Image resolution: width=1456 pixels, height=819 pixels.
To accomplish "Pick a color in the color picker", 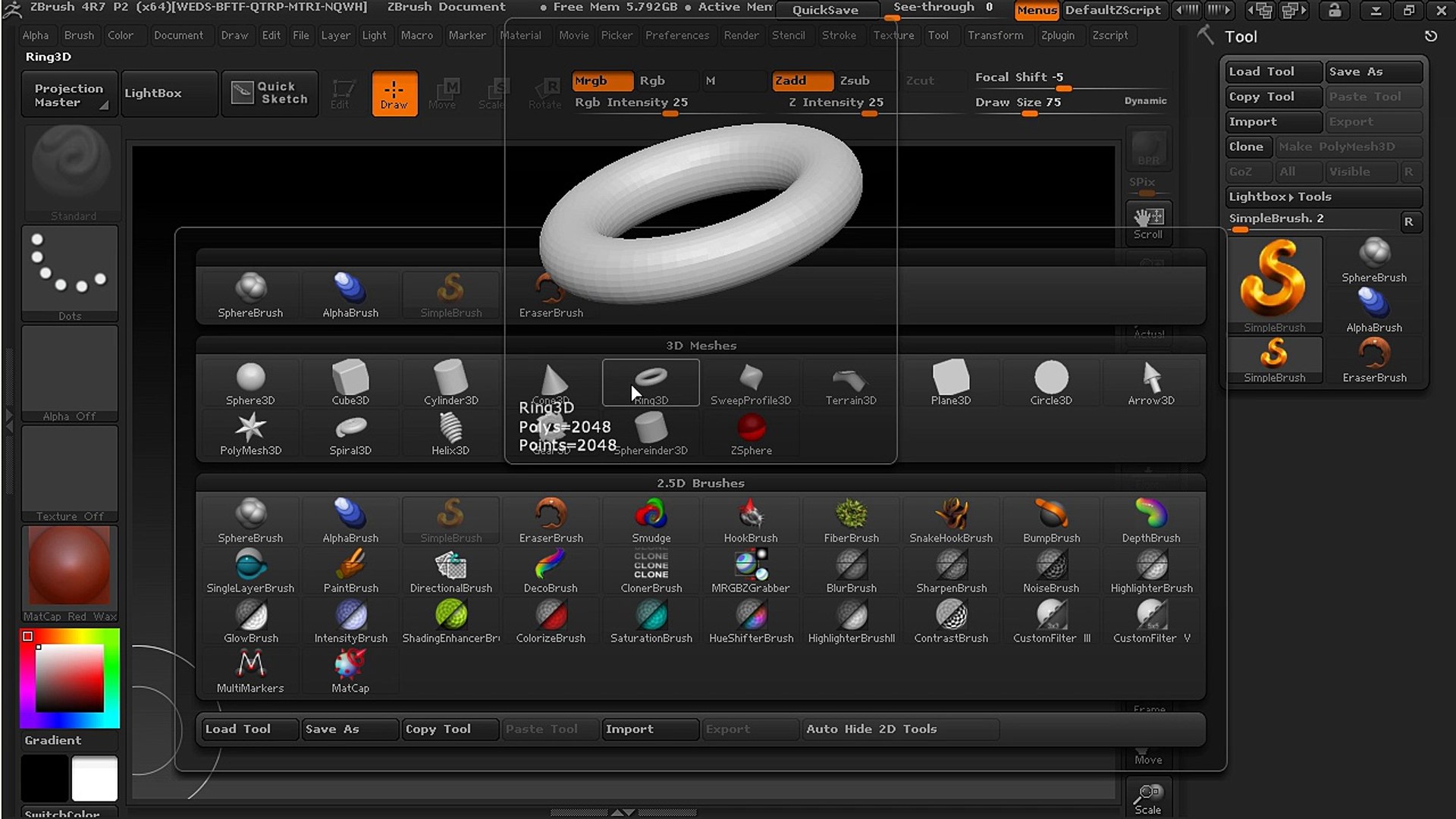I will [70, 678].
